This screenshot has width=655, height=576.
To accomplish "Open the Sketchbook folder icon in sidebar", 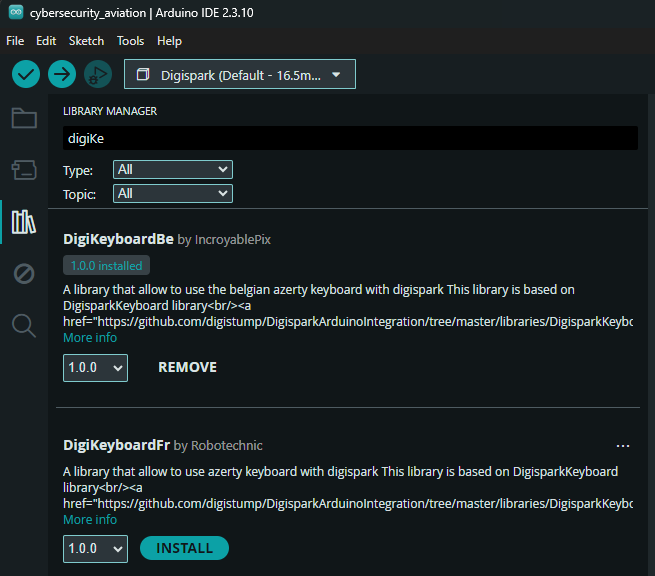I will point(24,118).
